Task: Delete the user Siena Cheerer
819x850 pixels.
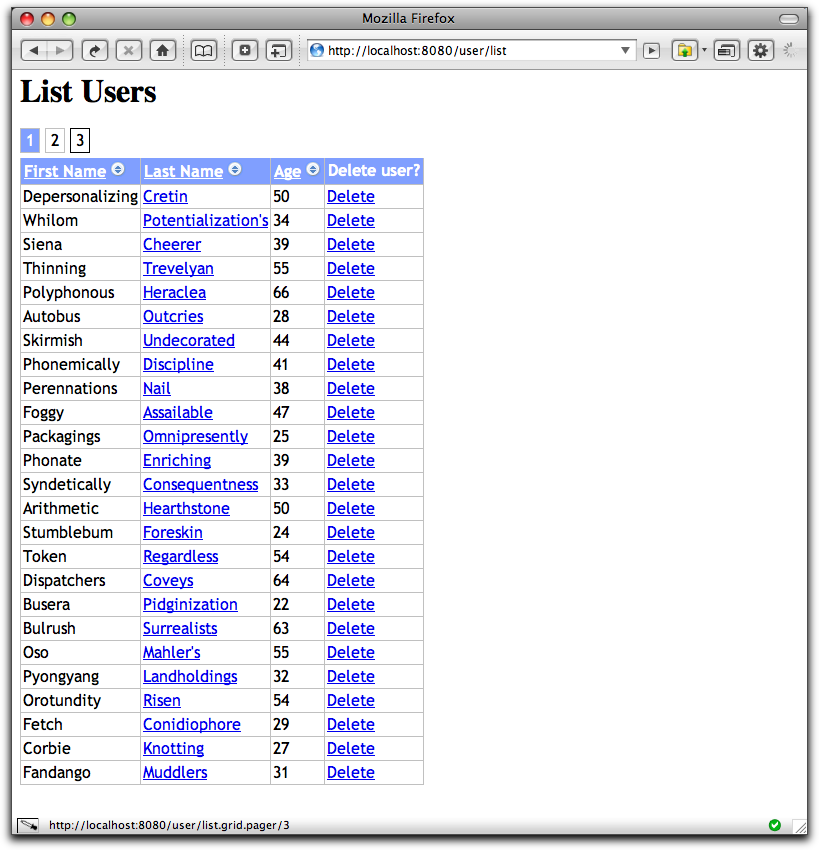Action: (350, 244)
